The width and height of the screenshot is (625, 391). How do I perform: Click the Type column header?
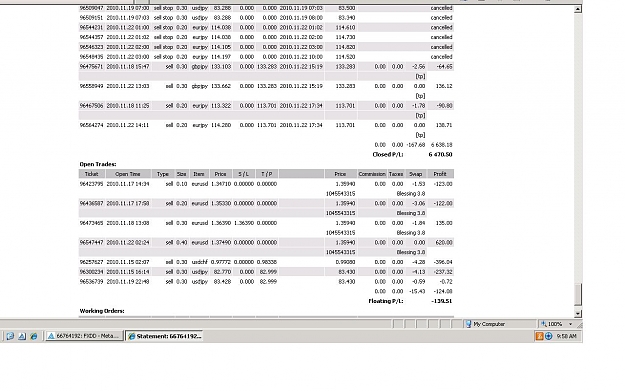click(x=163, y=174)
